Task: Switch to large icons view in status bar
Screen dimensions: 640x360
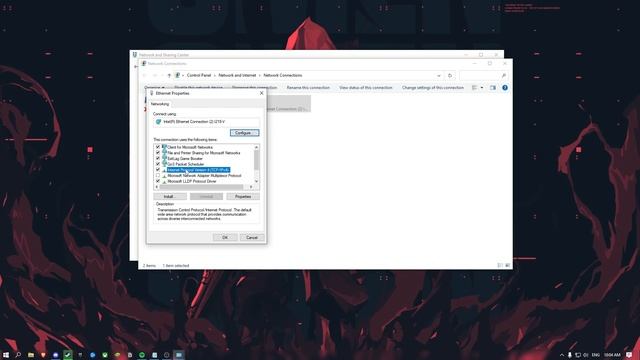Action: pos(507,265)
